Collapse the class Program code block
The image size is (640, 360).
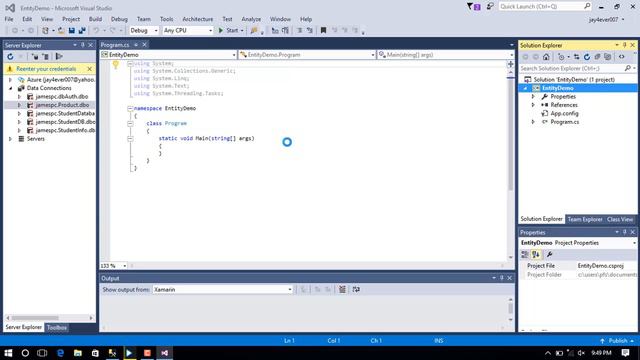(130, 124)
